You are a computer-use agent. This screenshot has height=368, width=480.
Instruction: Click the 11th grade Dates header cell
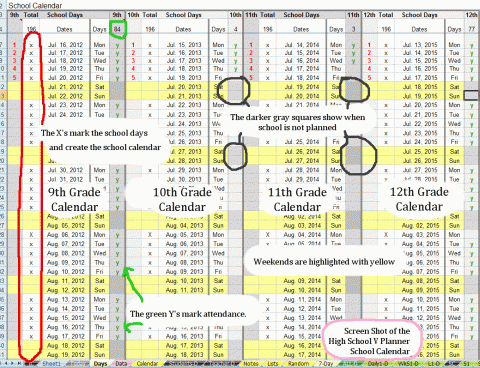point(301,29)
